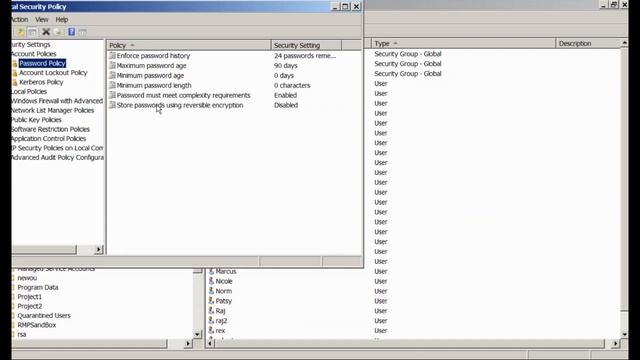Sort by the Type column header in the background window
This screenshot has height=360, width=640.
(x=463, y=43)
